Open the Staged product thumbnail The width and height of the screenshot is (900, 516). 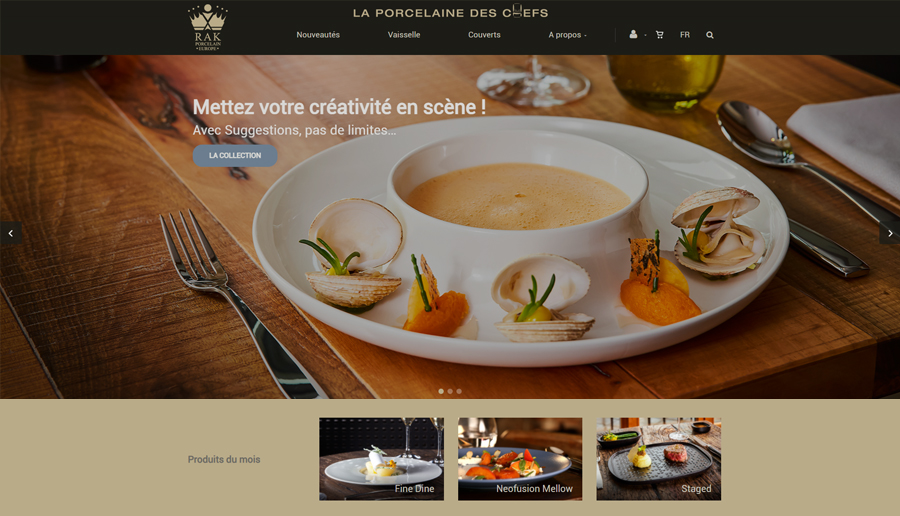tap(659, 459)
